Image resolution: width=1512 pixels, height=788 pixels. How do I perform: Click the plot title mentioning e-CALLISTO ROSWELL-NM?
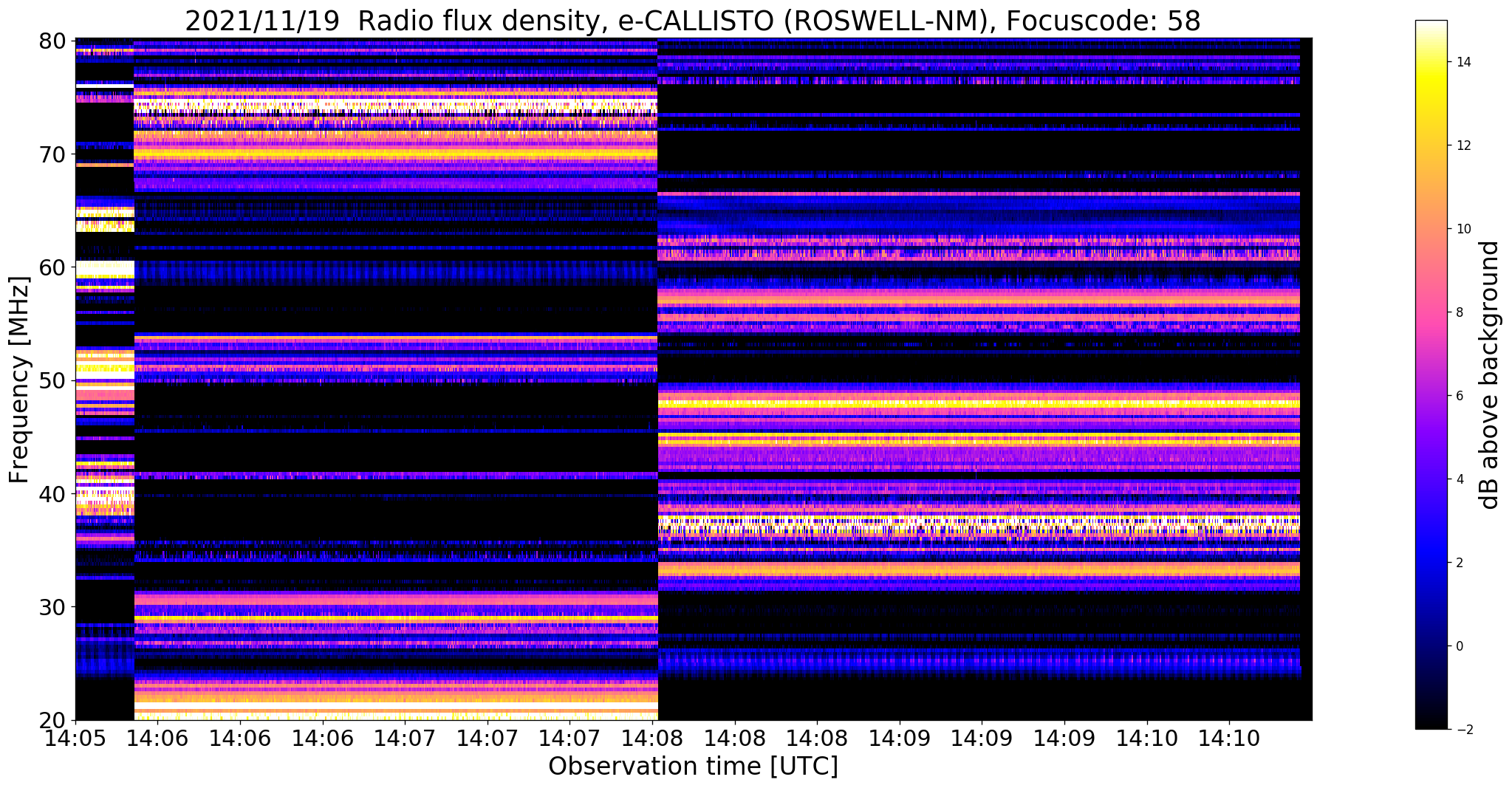[693, 21]
